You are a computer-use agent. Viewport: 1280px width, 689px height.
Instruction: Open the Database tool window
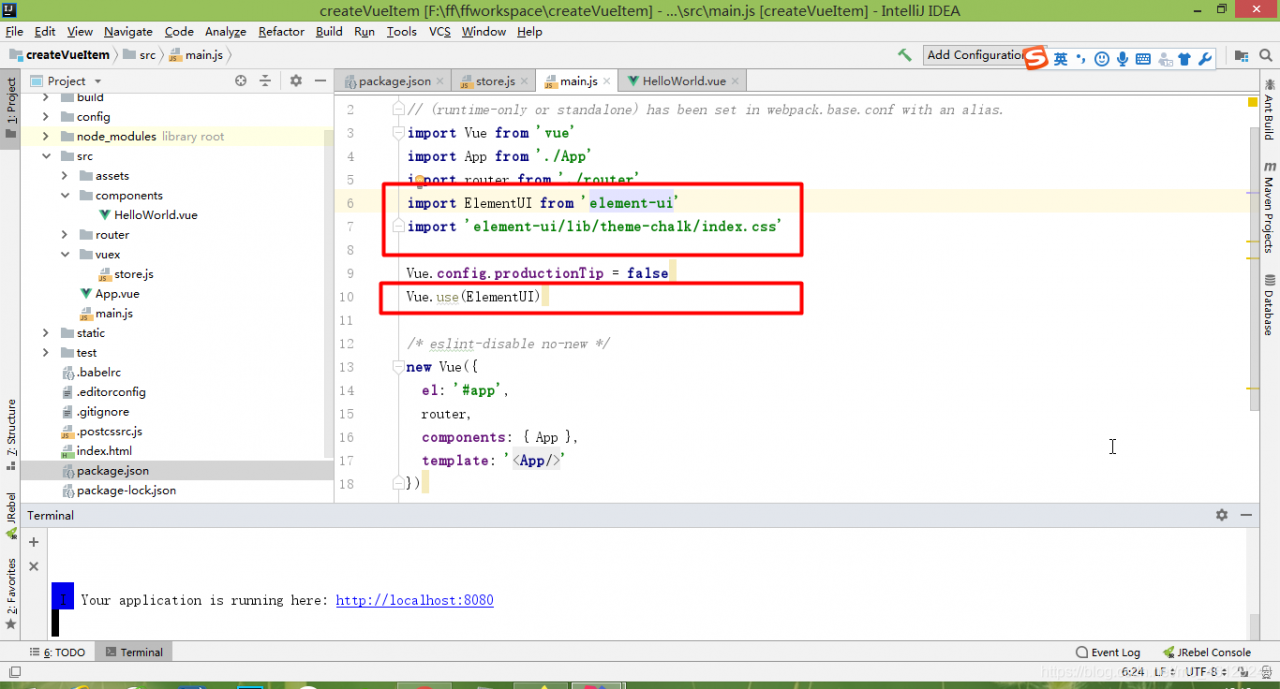pyautogui.click(x=1269, y=306)
